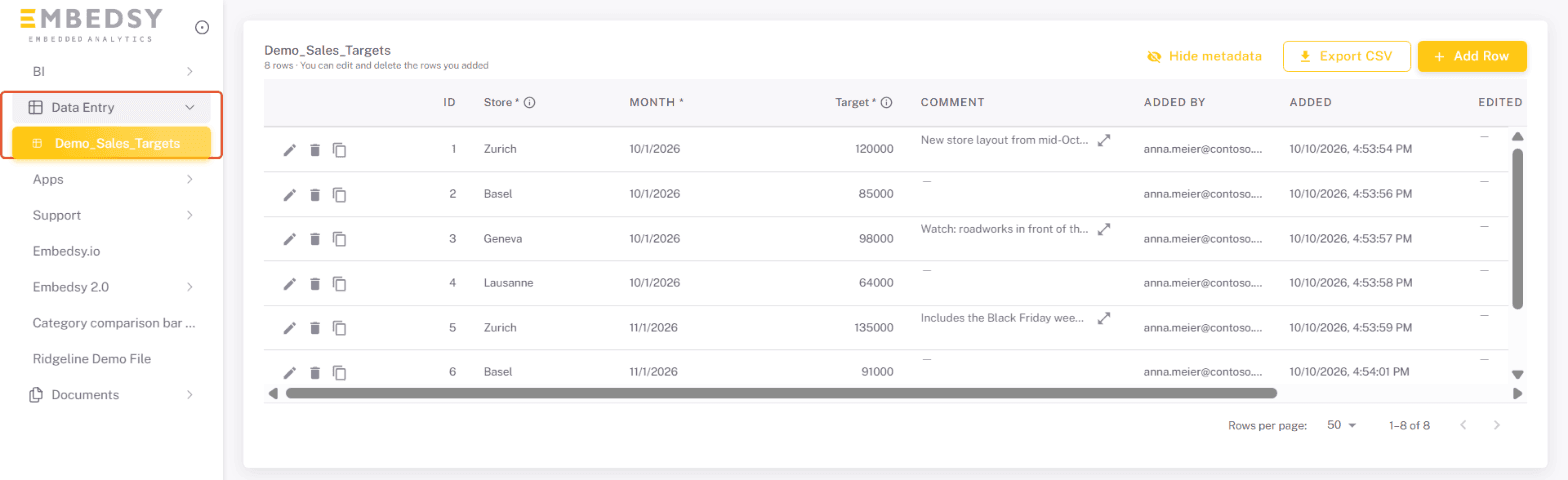Click table scroll left arrow
This screenshot has width=1568, height=480.
pos(273,393)
